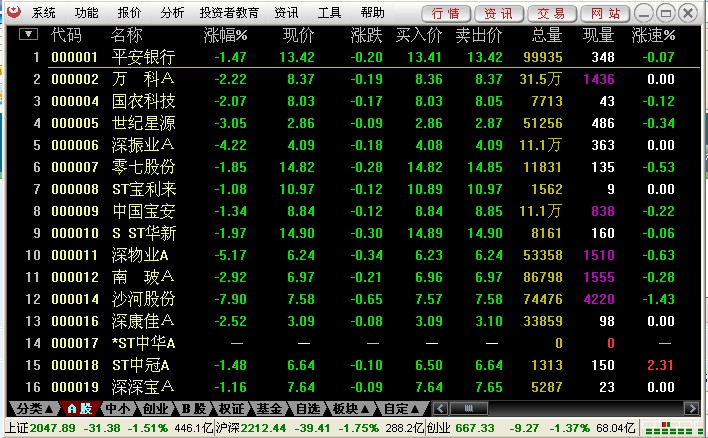Screen dimensions: 708x438
Task: Open the 帮助 menu
Action: click(x=373, y=13)
